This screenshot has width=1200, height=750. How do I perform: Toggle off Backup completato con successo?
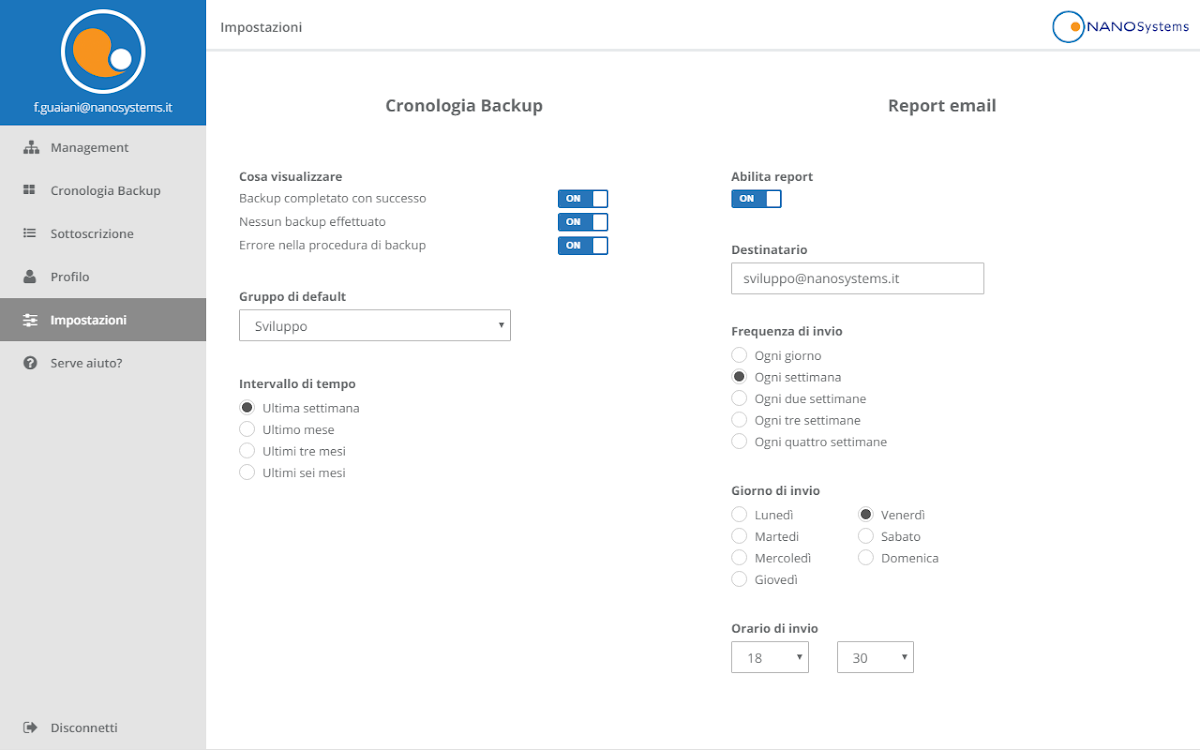(x=582, y=199)
